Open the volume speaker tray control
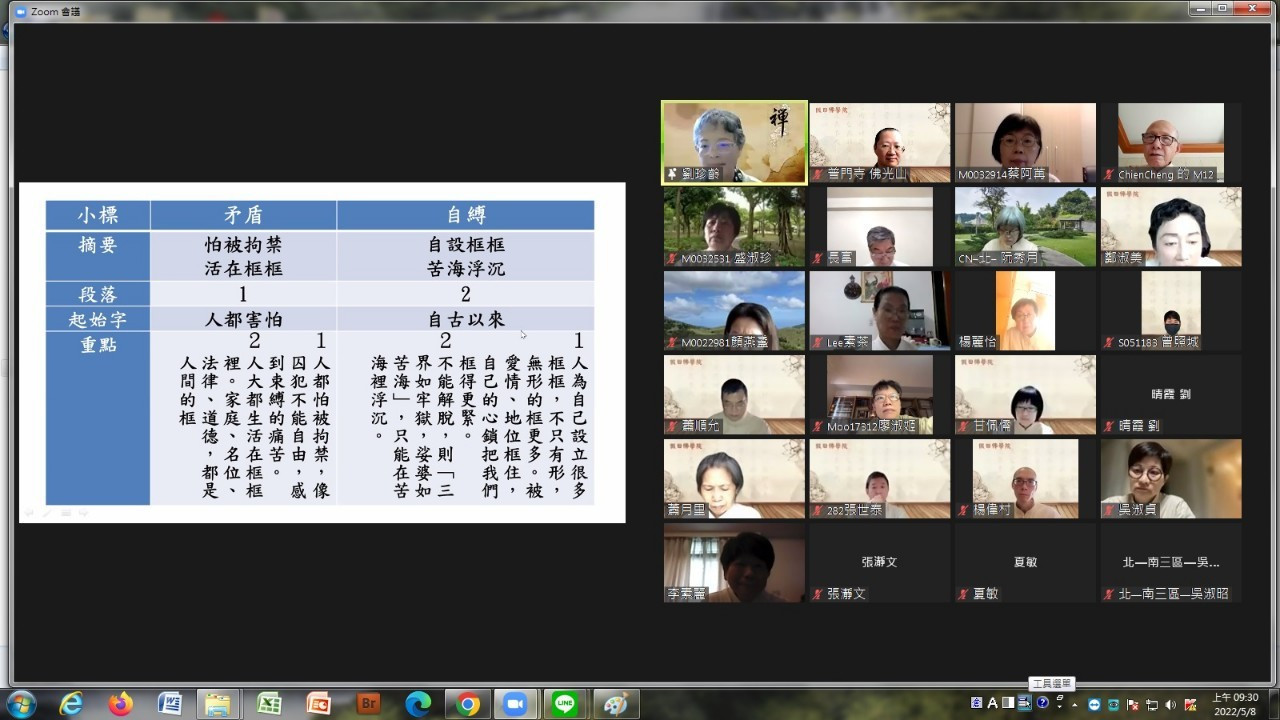Image resolution: width=1280 pixels, height=720 pixels. [1170, 704]
